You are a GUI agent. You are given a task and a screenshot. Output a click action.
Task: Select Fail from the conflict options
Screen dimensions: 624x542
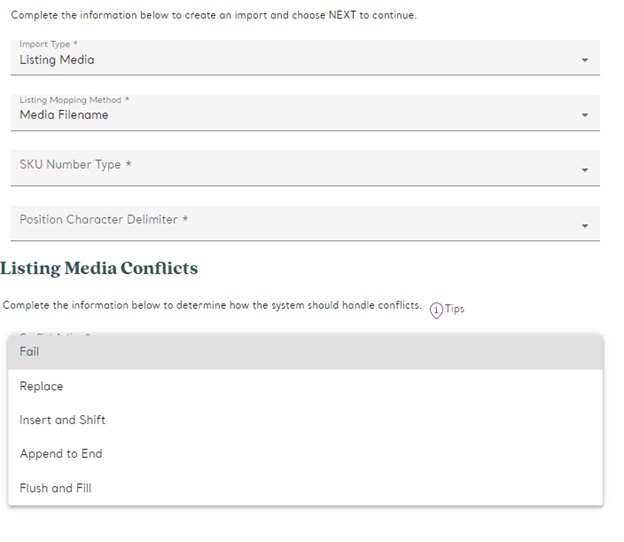pos(30,352)
